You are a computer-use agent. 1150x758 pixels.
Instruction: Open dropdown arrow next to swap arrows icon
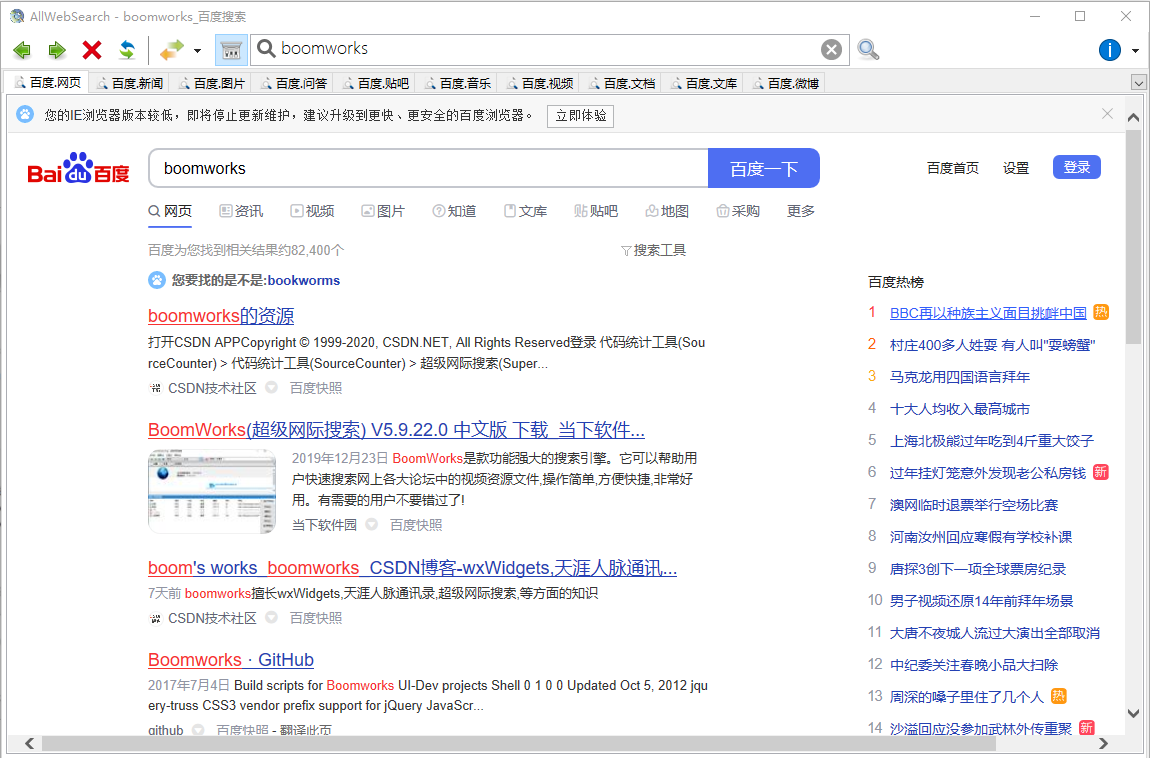tap(197, 51)
